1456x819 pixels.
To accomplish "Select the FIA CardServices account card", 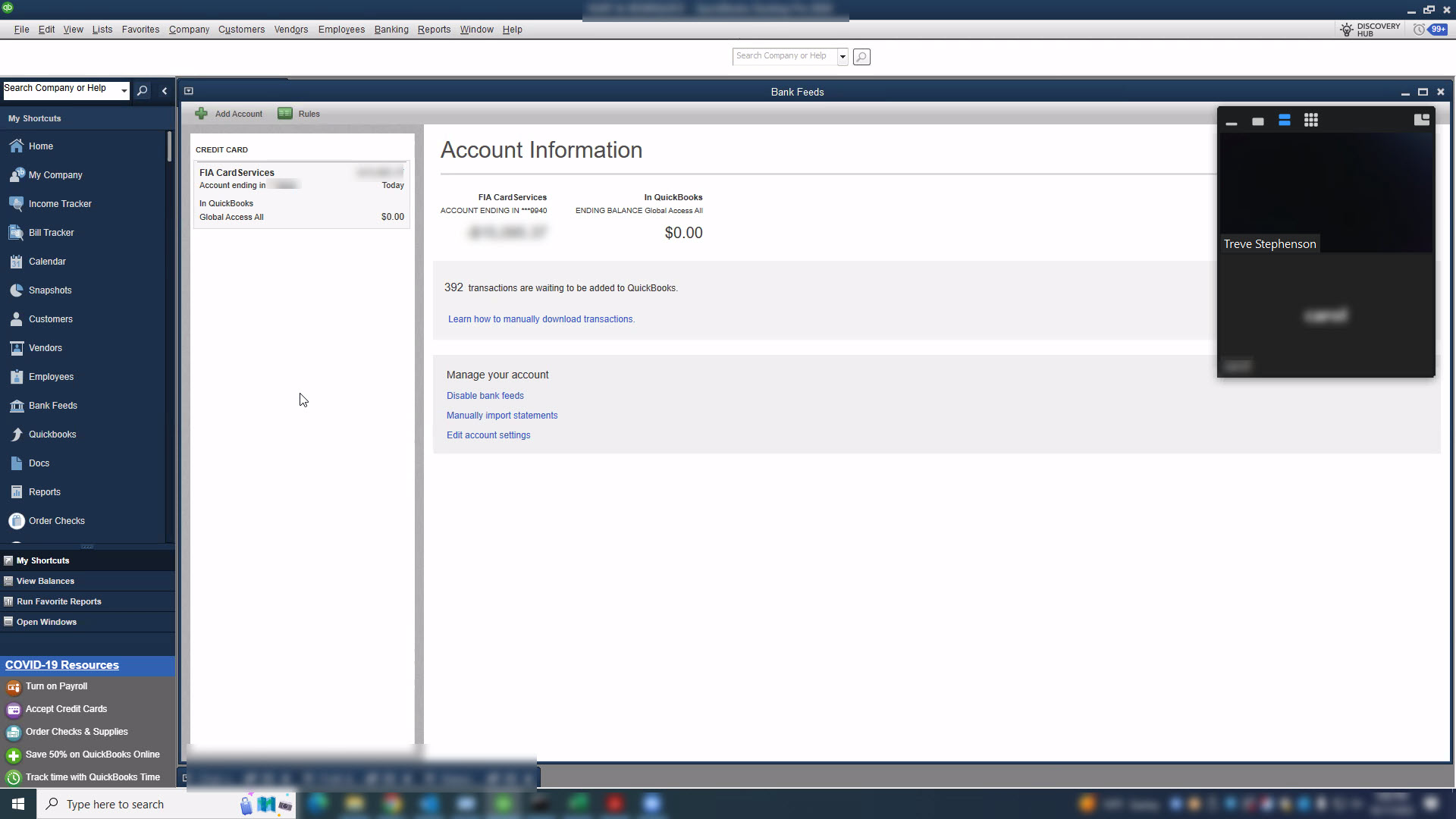I will (x=301, y=194).
